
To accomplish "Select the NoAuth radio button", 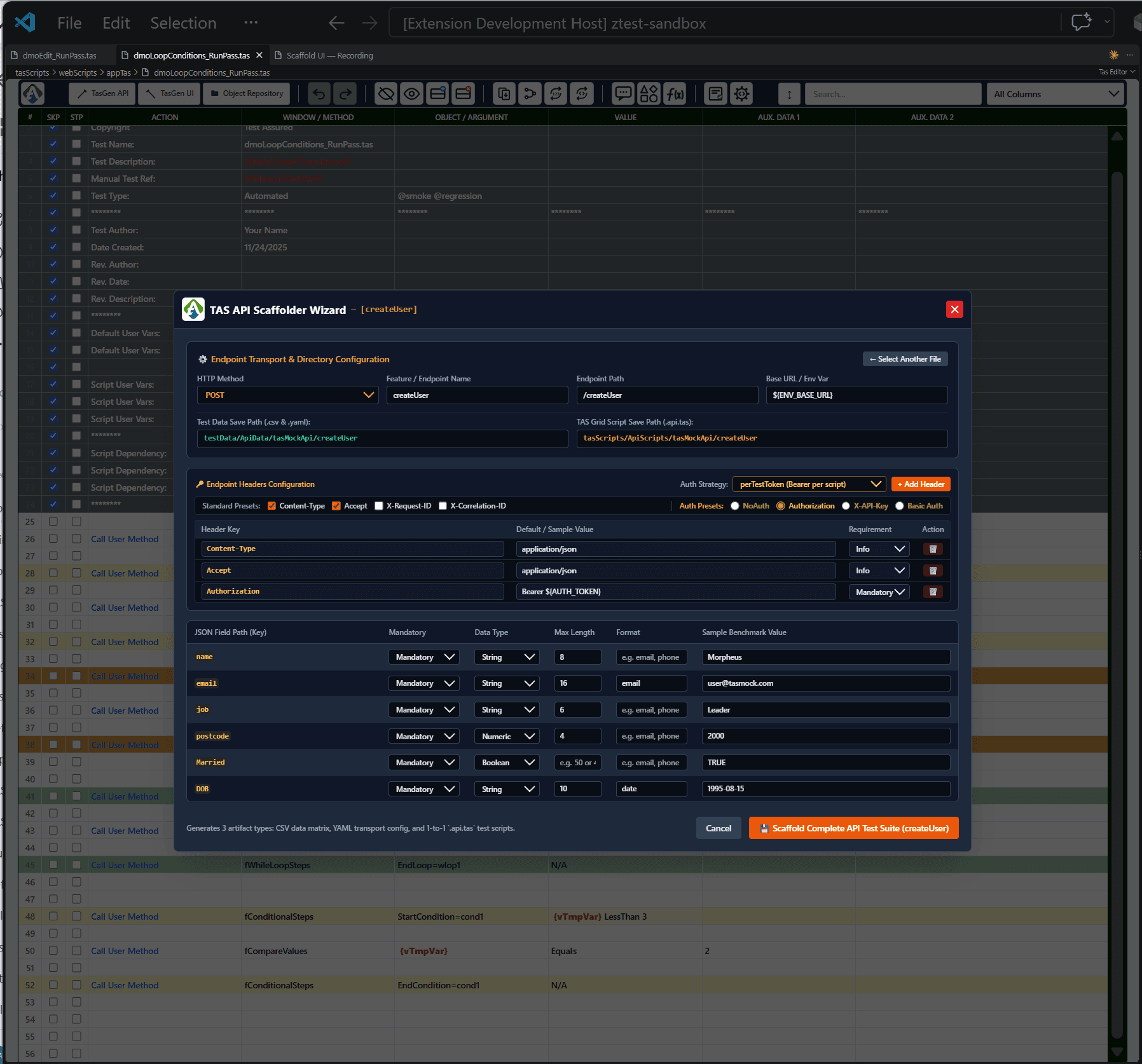I will (x=735, y=506).
